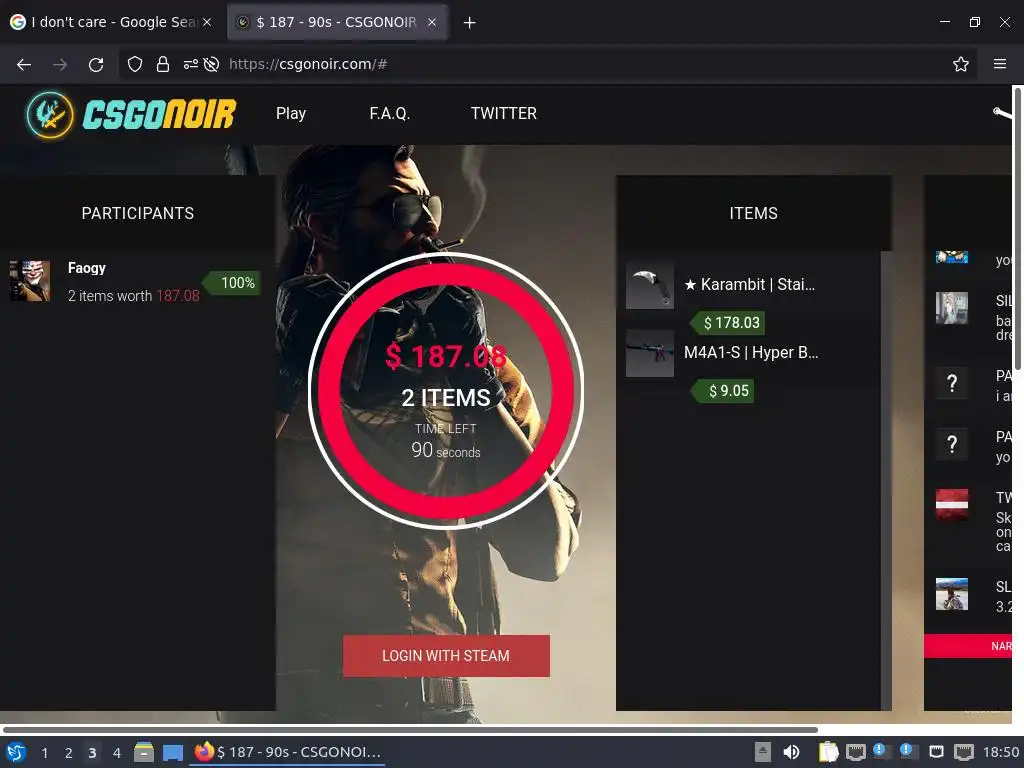Open the clipboard manager tray icon
This screenshot has height=768, width=1024.
(828, 752)
